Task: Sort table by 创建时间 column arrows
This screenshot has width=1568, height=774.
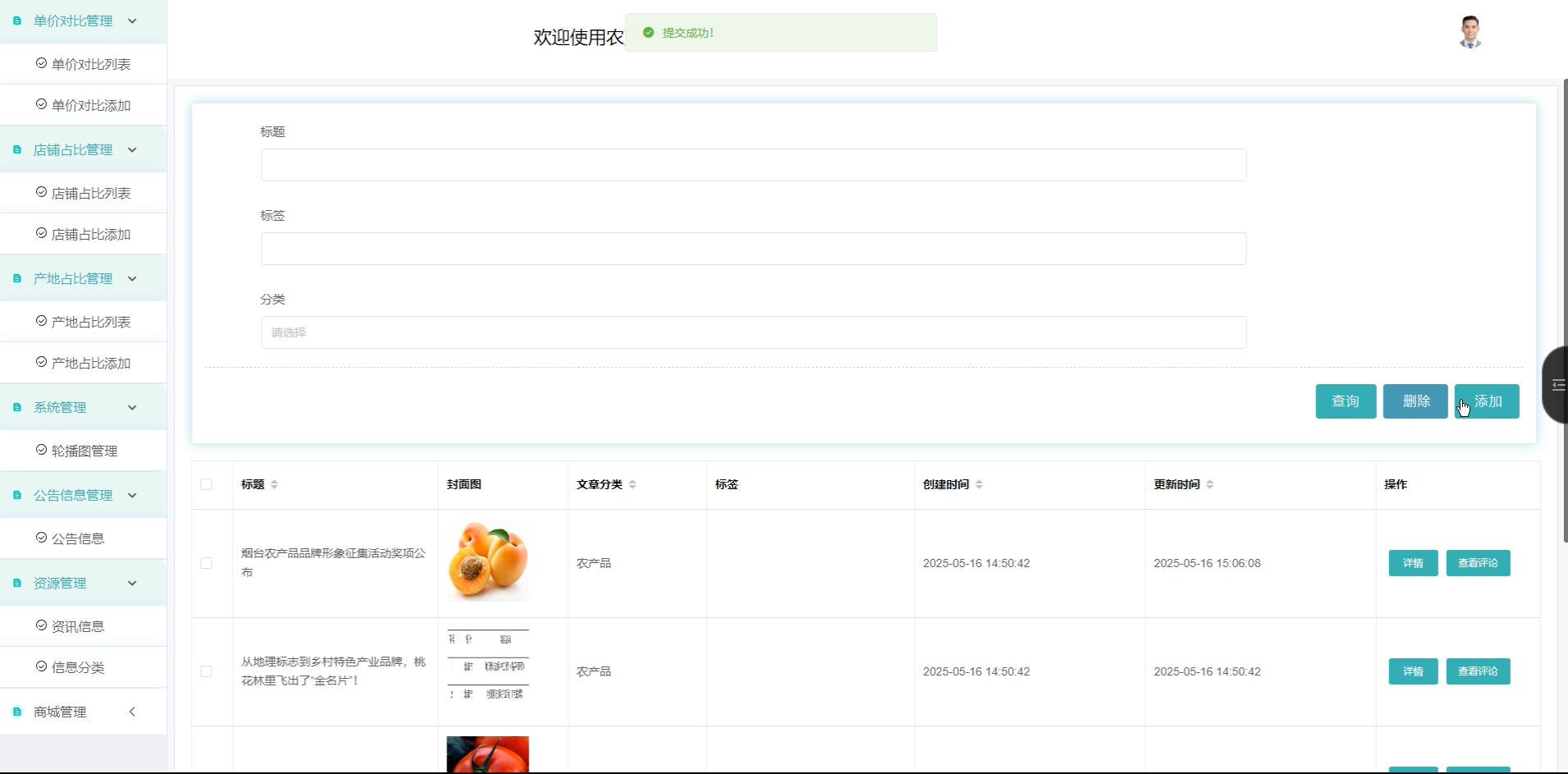Action: [x=979, y=484]
